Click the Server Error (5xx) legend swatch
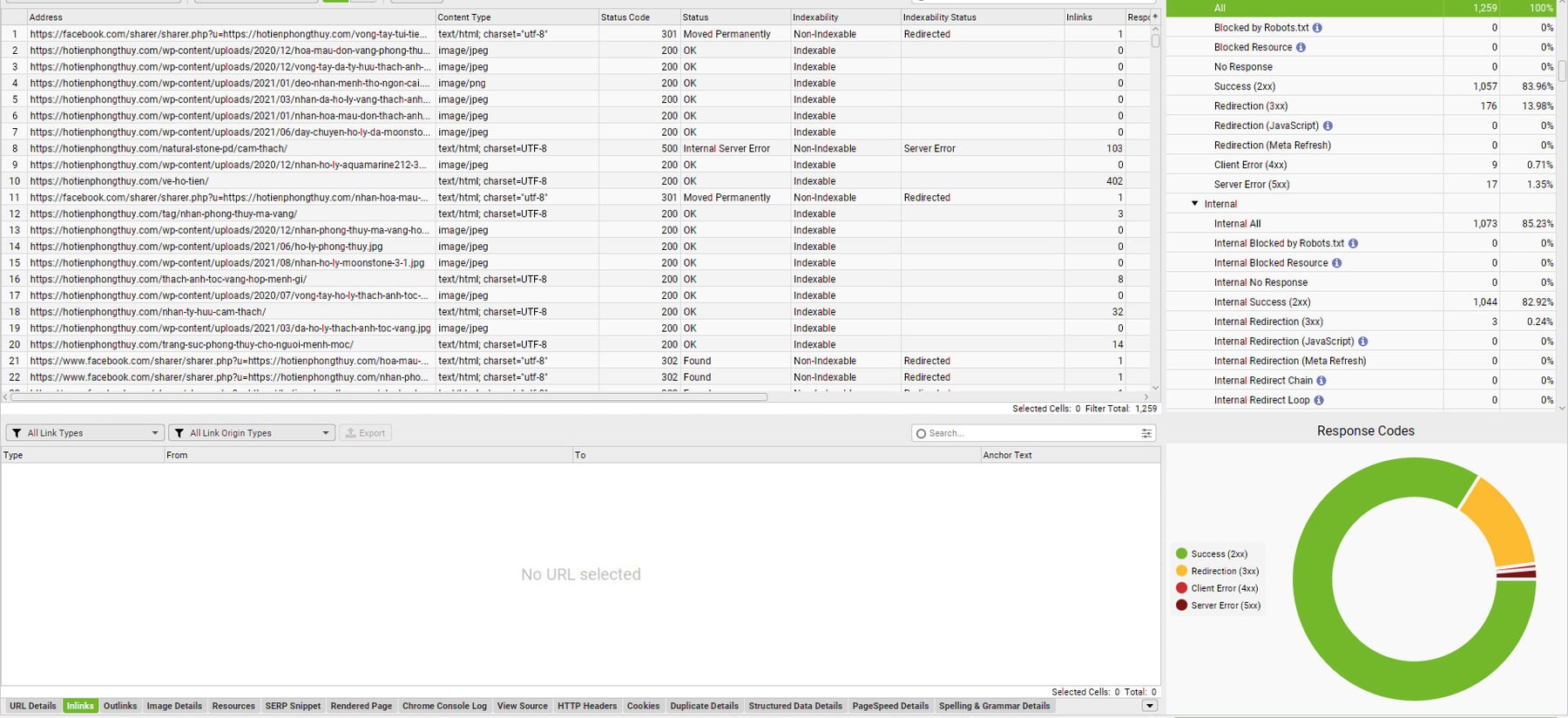The height and width of the screenshot is (718, 1568). tap(1182, 605)
